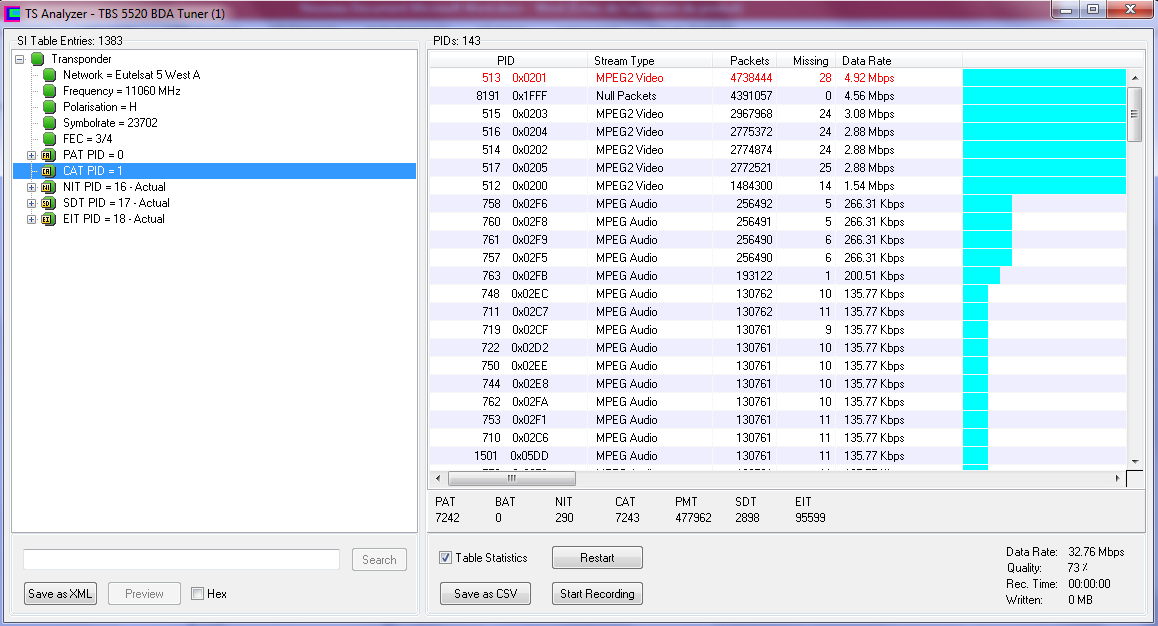This screenshot has height=626, width=1158.
Task: Click the green Frequency entry icon
Action: [x=49, y=91]
